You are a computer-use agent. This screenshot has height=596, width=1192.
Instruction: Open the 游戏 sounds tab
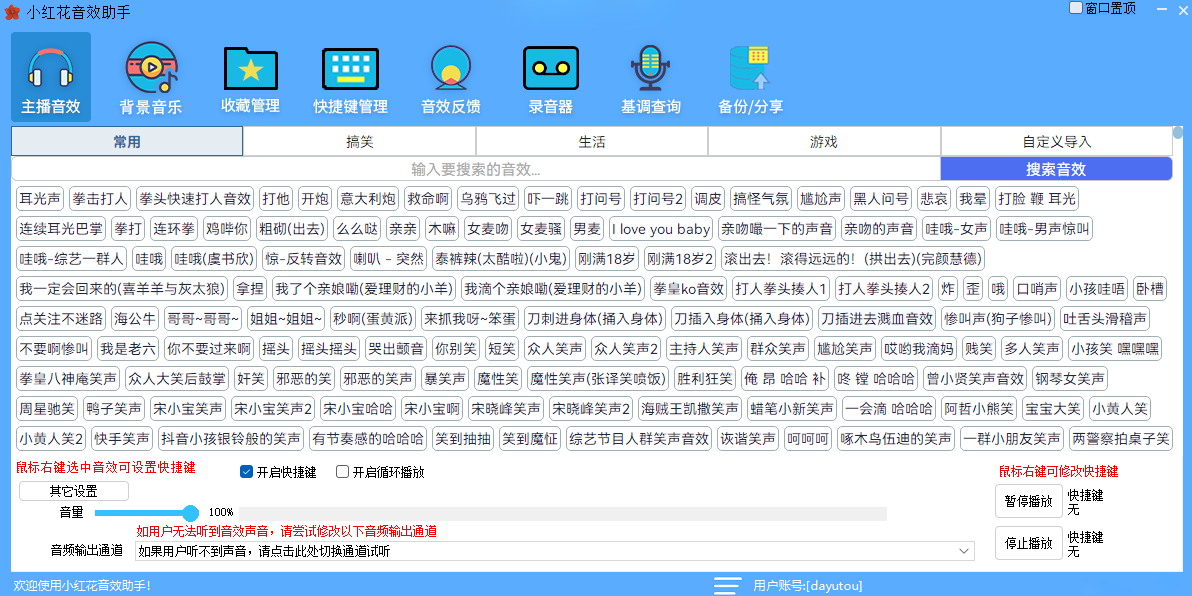coord(824,140)
